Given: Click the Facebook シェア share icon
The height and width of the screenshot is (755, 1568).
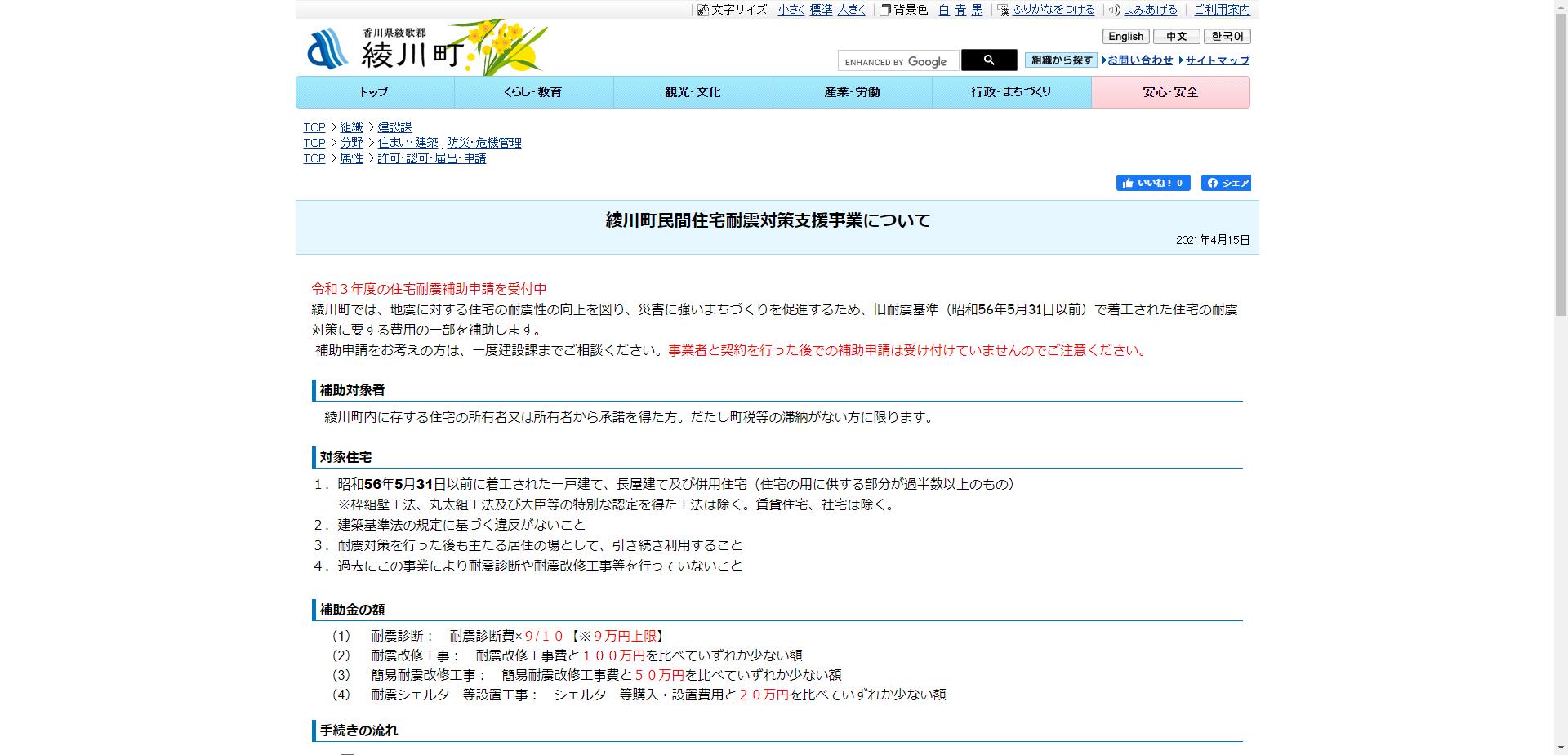Looking at the screenshot, I should coord(1214,183).
